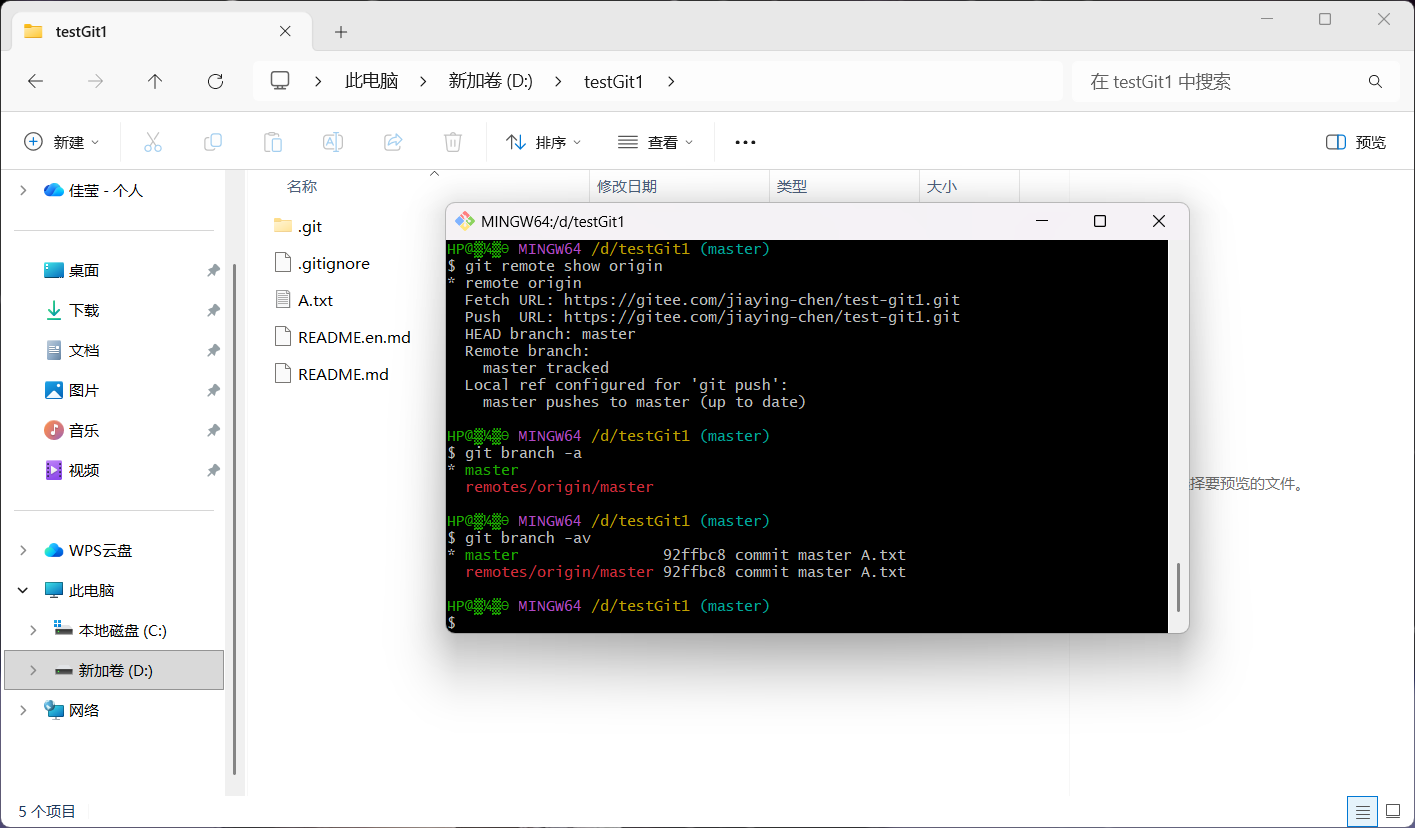Maximize the MINGW64 Git Bash window

pyautogui.click(x=1100, y=221)
